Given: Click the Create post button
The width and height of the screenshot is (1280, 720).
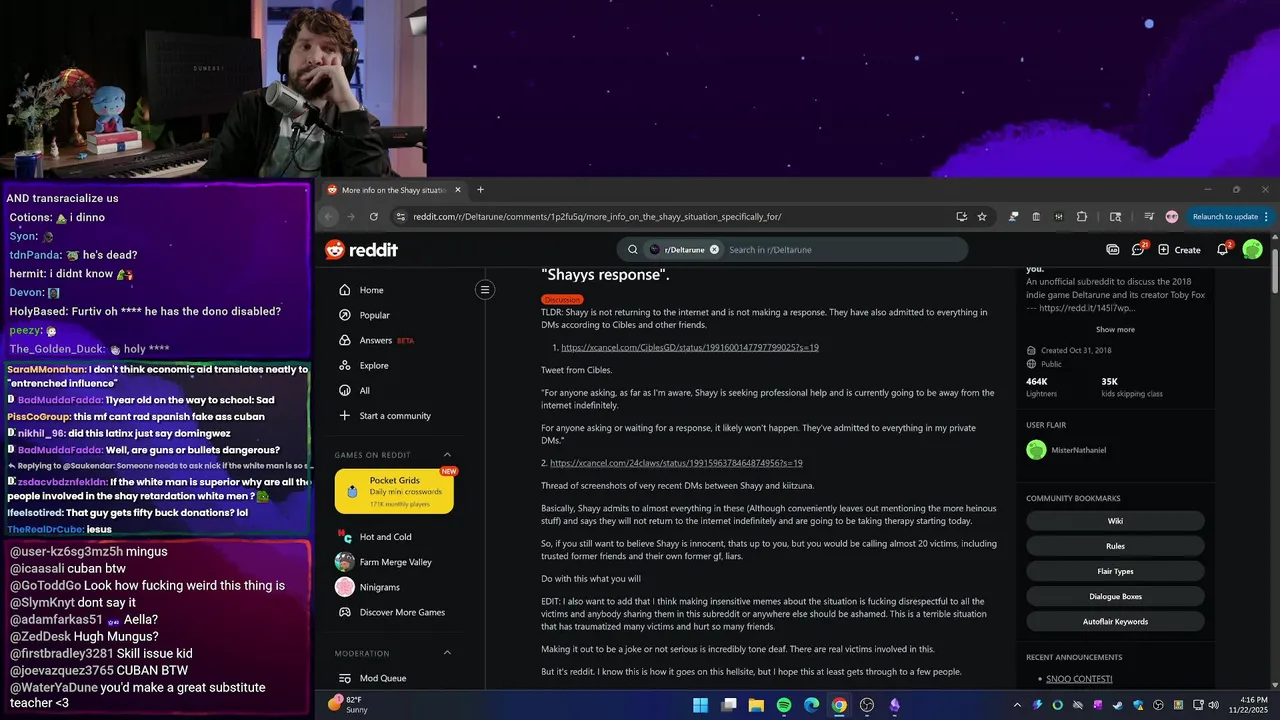Looking at the screenshot, I should coord(1179,250).
